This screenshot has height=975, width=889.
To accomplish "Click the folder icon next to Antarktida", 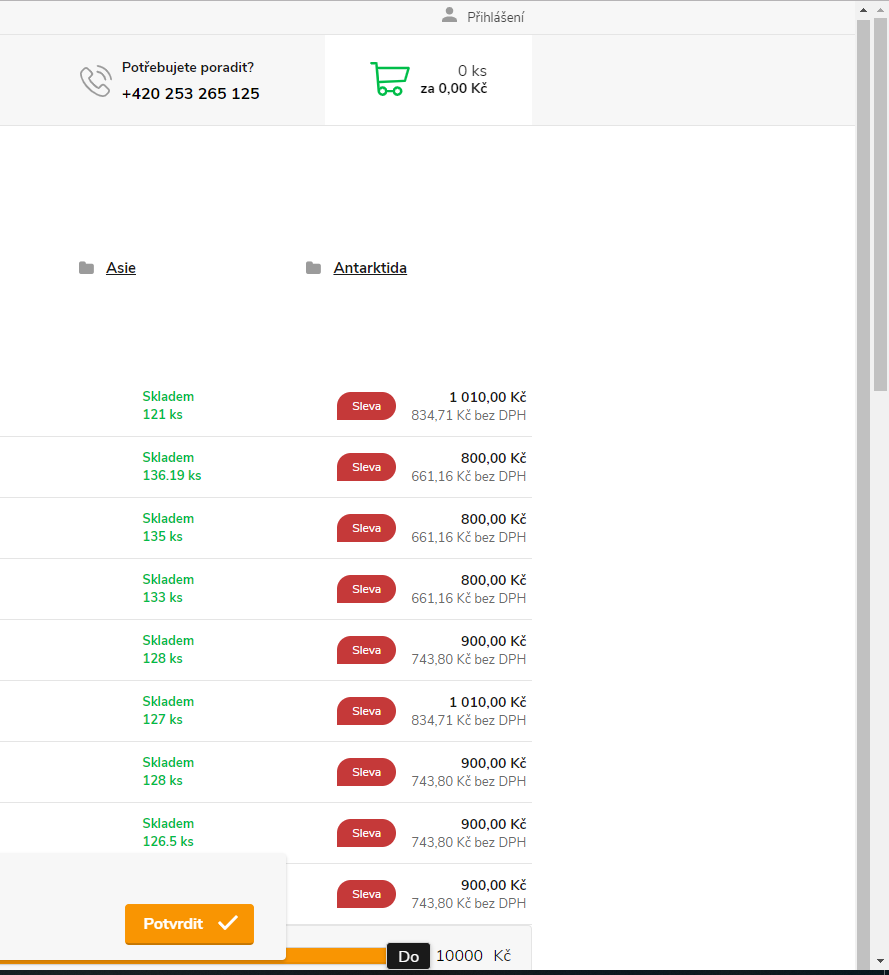I will [x=314, y=268].
